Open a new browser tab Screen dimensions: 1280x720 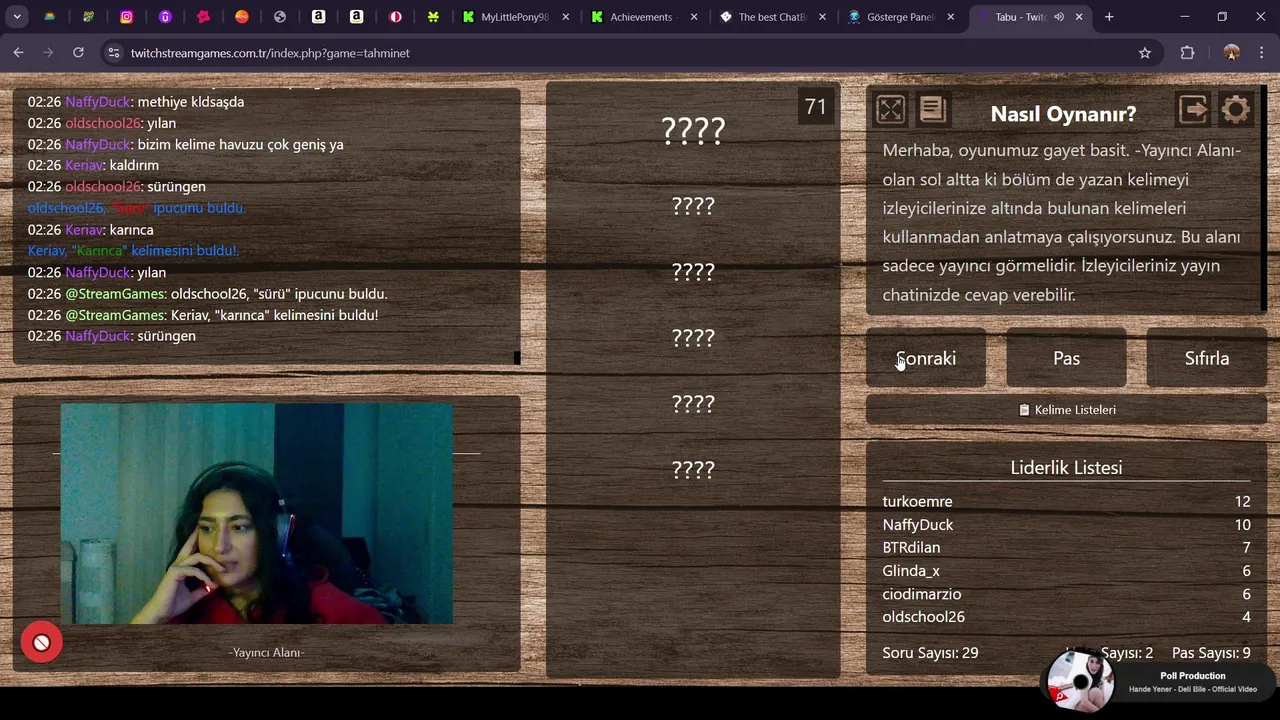click(1109, 17)
